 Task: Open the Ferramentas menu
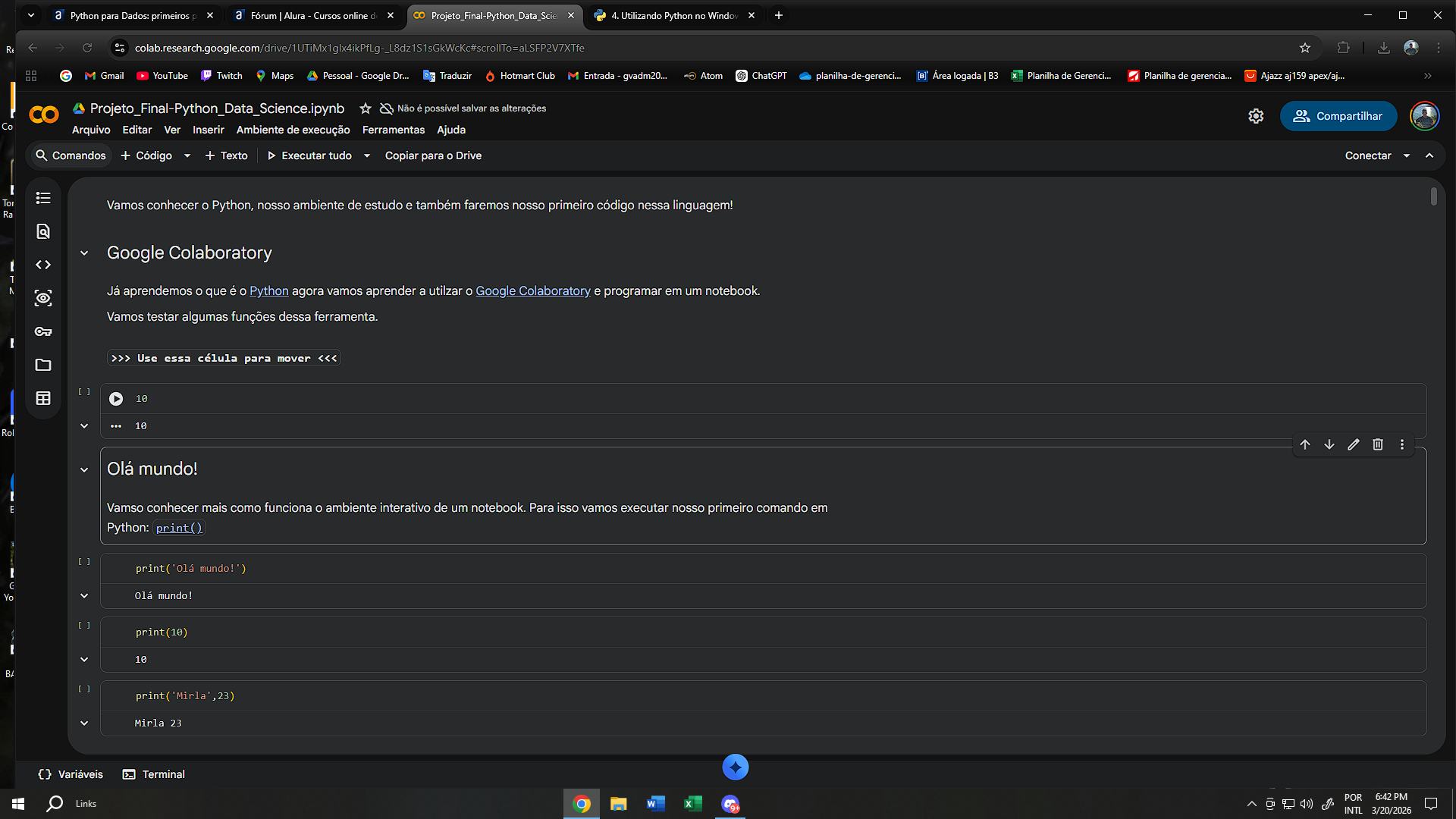(393, 130)
